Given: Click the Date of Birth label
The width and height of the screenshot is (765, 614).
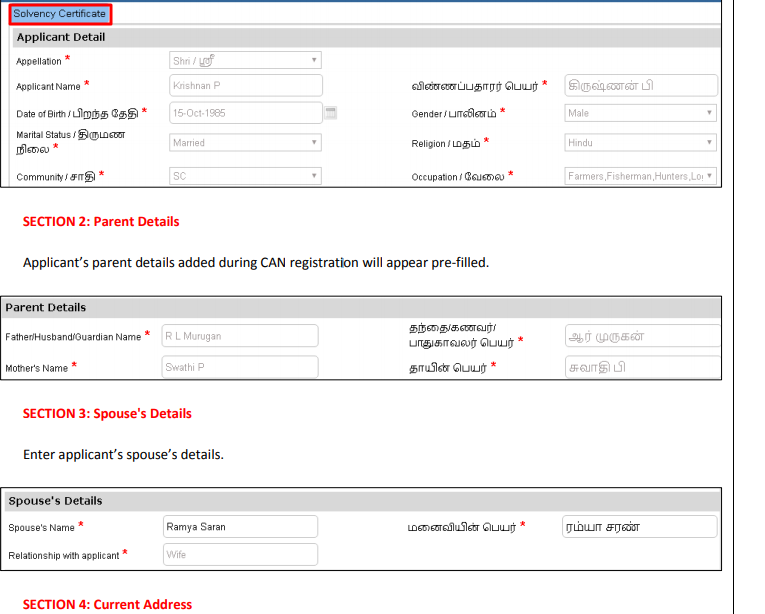Looking at the screenshot, I should point(77,114).
